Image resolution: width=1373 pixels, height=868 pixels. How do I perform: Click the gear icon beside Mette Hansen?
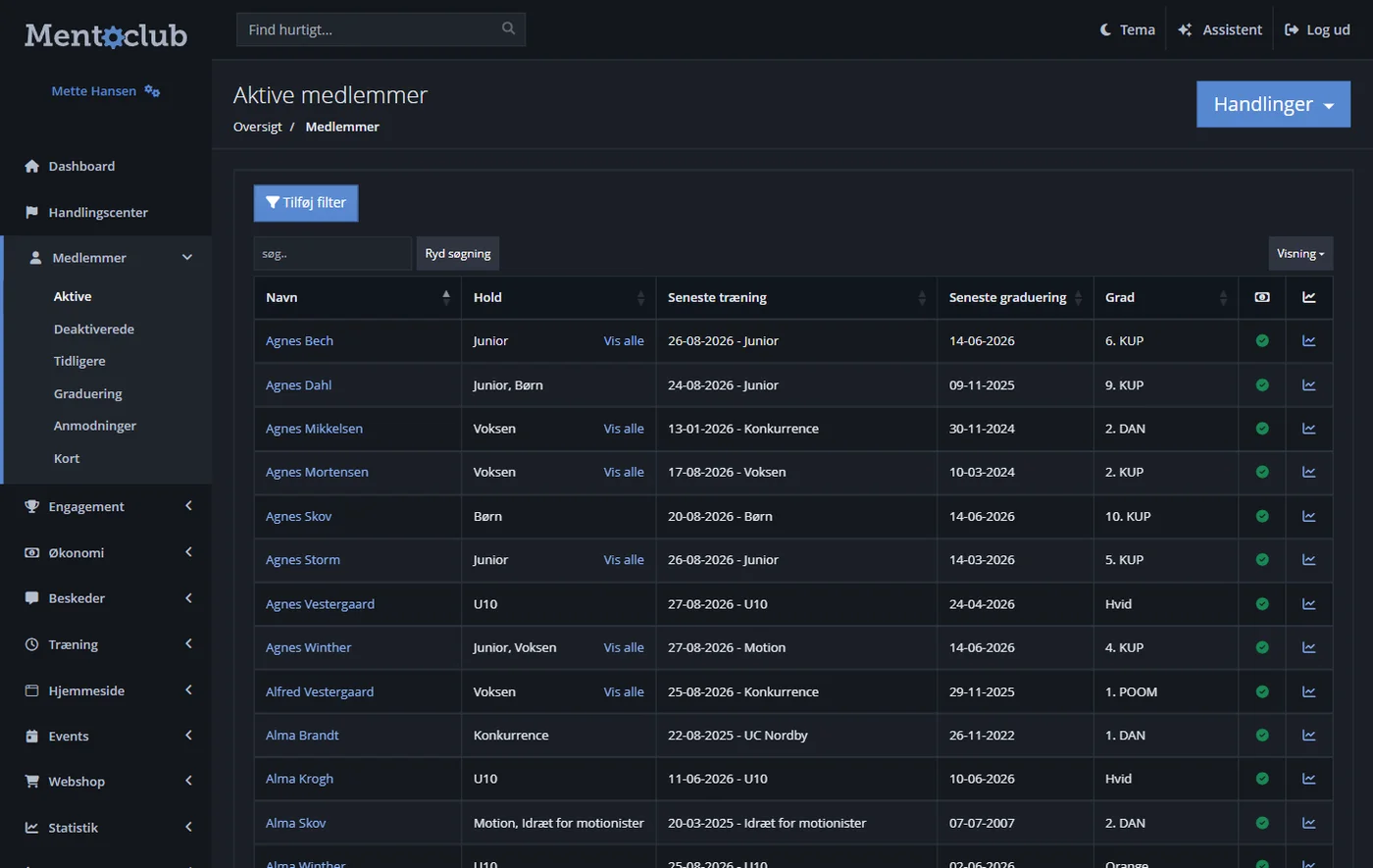pyautogui.click(x=152, y=91)
